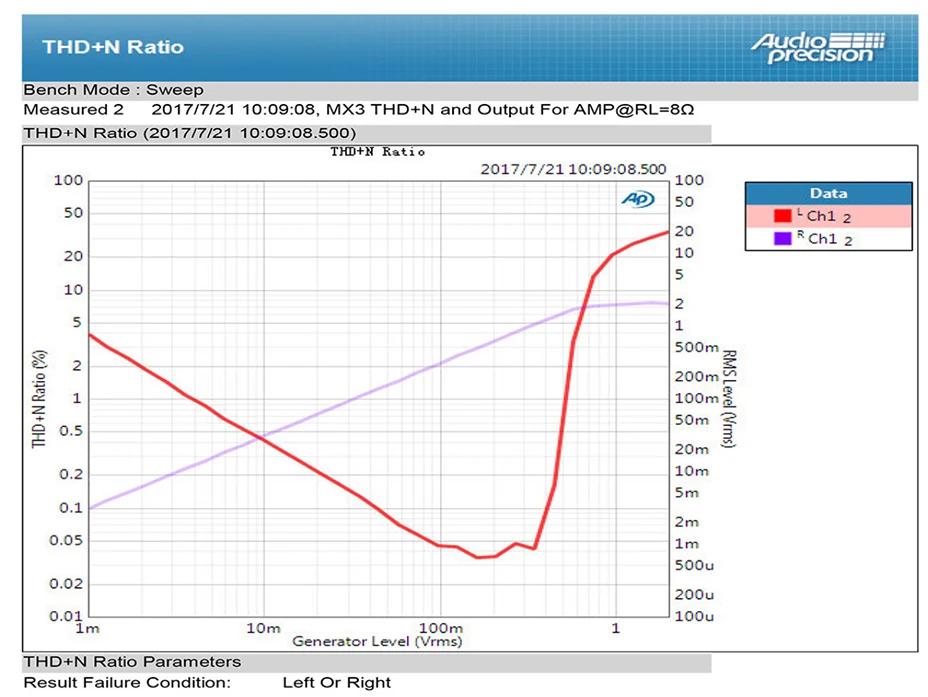Click the AP watermark logo inside graph
928x697 pixels.
click(638, 199)
